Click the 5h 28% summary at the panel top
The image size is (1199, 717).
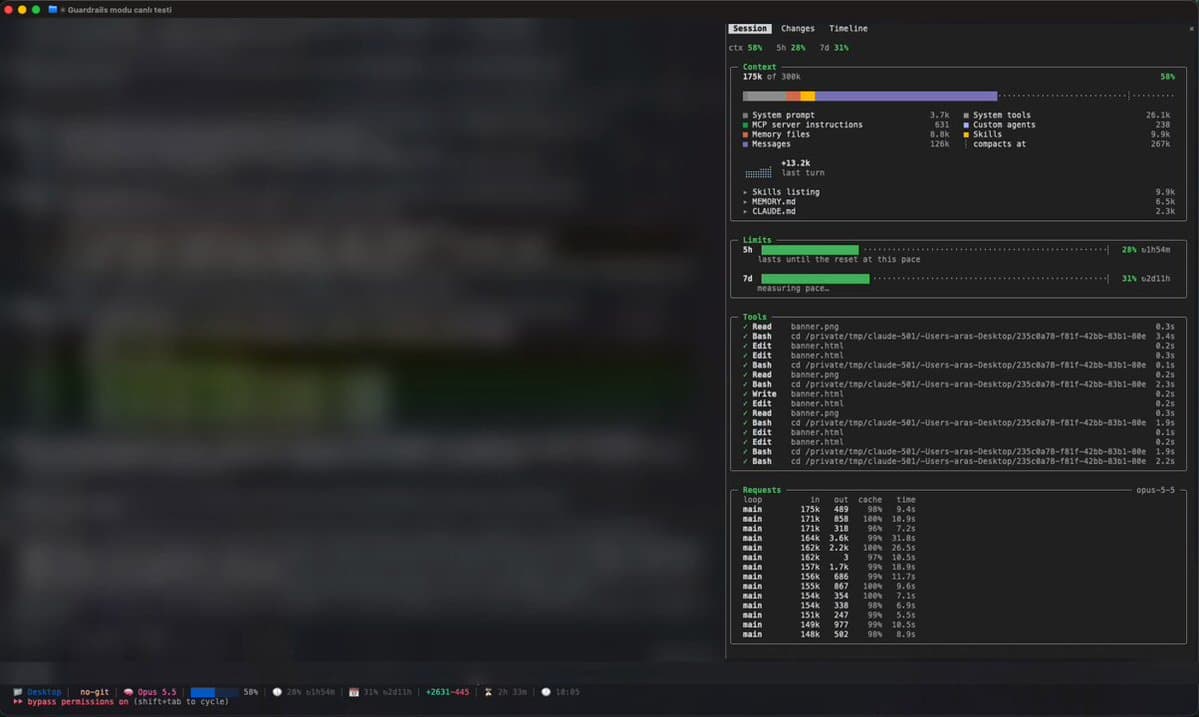click(791, 47)
